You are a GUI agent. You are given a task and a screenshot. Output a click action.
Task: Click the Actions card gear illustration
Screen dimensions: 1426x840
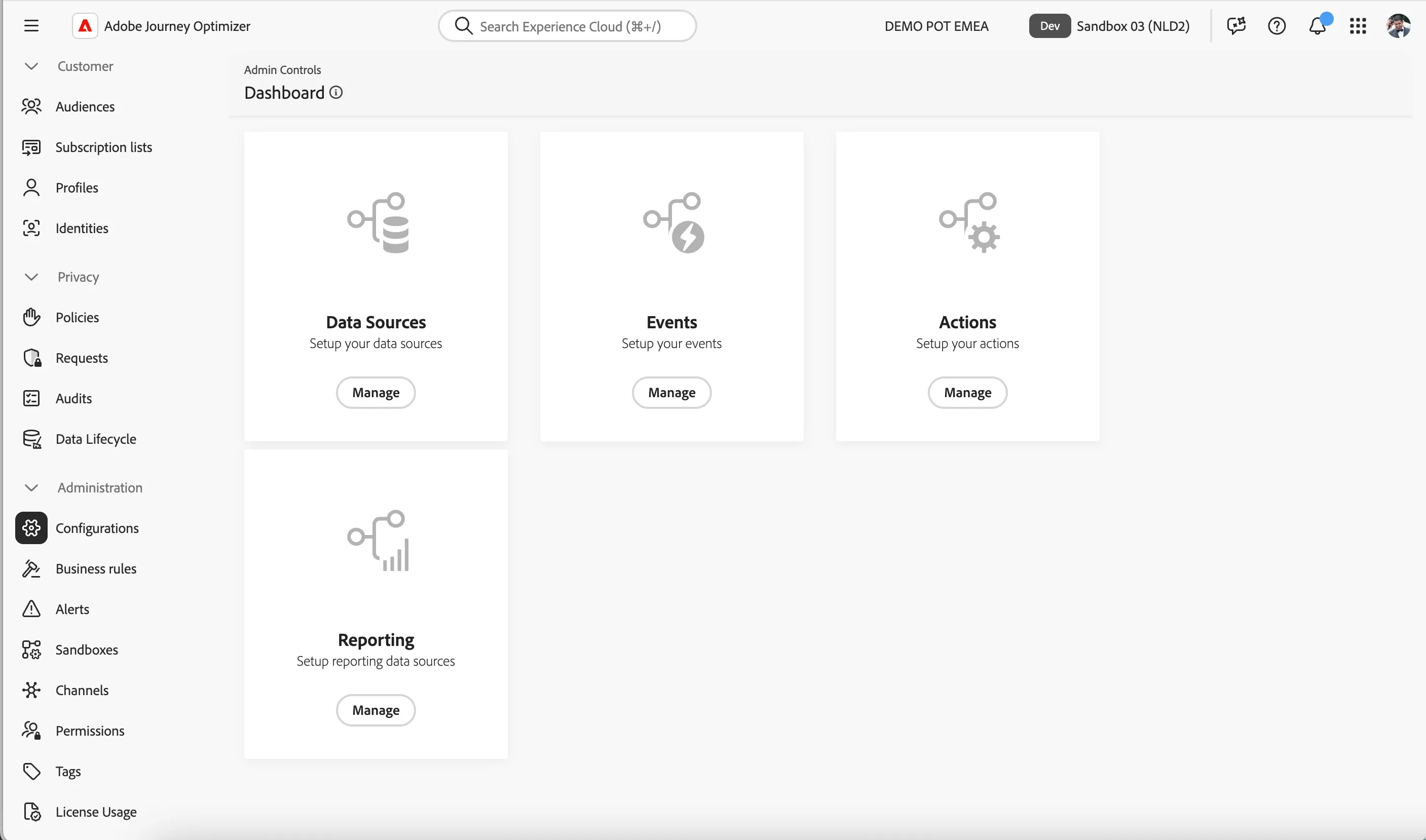coord(969,223)
